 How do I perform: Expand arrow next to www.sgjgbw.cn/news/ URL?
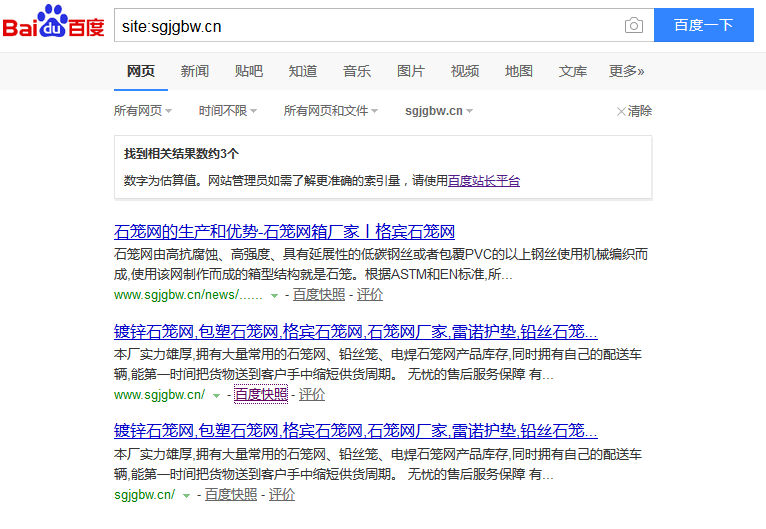point(274,296)
